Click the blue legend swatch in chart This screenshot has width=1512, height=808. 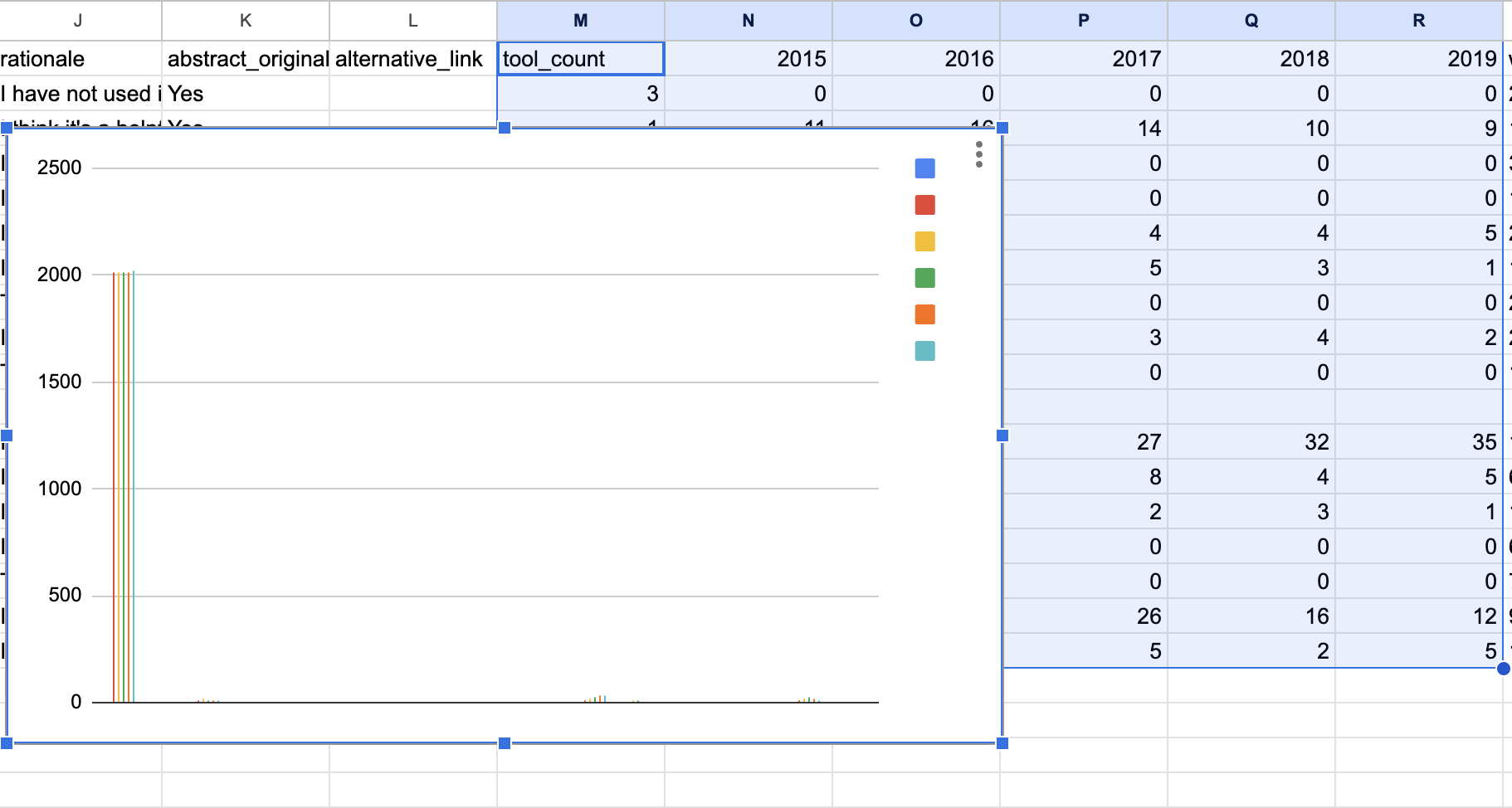[924, 168]
